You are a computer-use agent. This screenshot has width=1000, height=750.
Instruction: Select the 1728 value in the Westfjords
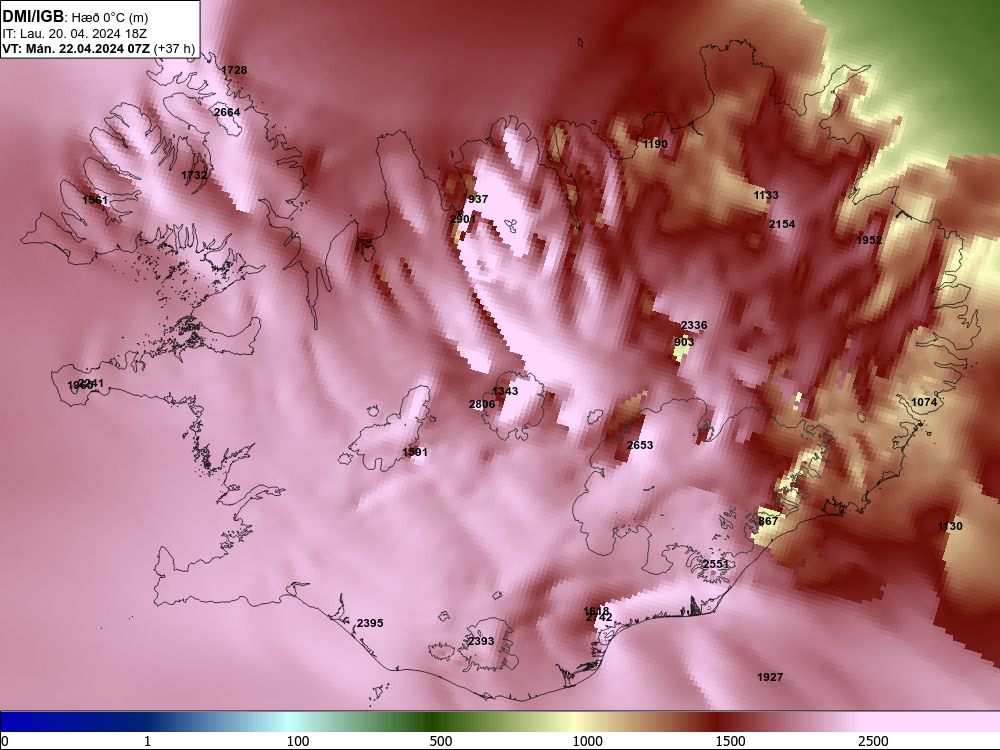tap(234, 70)
